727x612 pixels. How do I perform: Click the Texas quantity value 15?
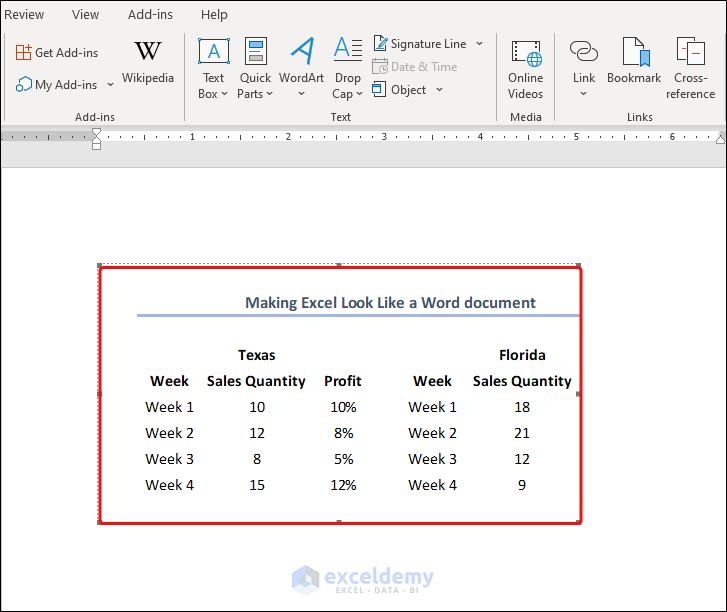coord(257,485)
